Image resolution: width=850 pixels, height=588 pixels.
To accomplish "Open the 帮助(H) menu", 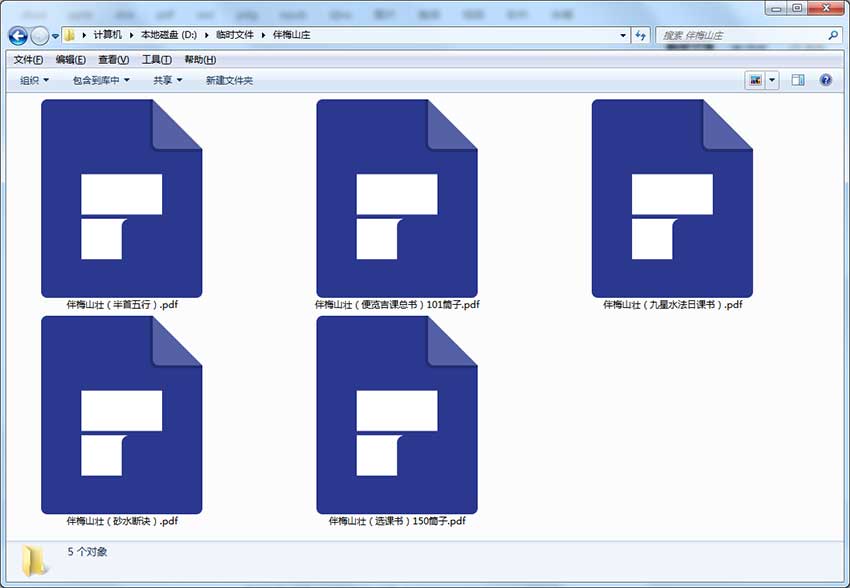I will point(200,60).
